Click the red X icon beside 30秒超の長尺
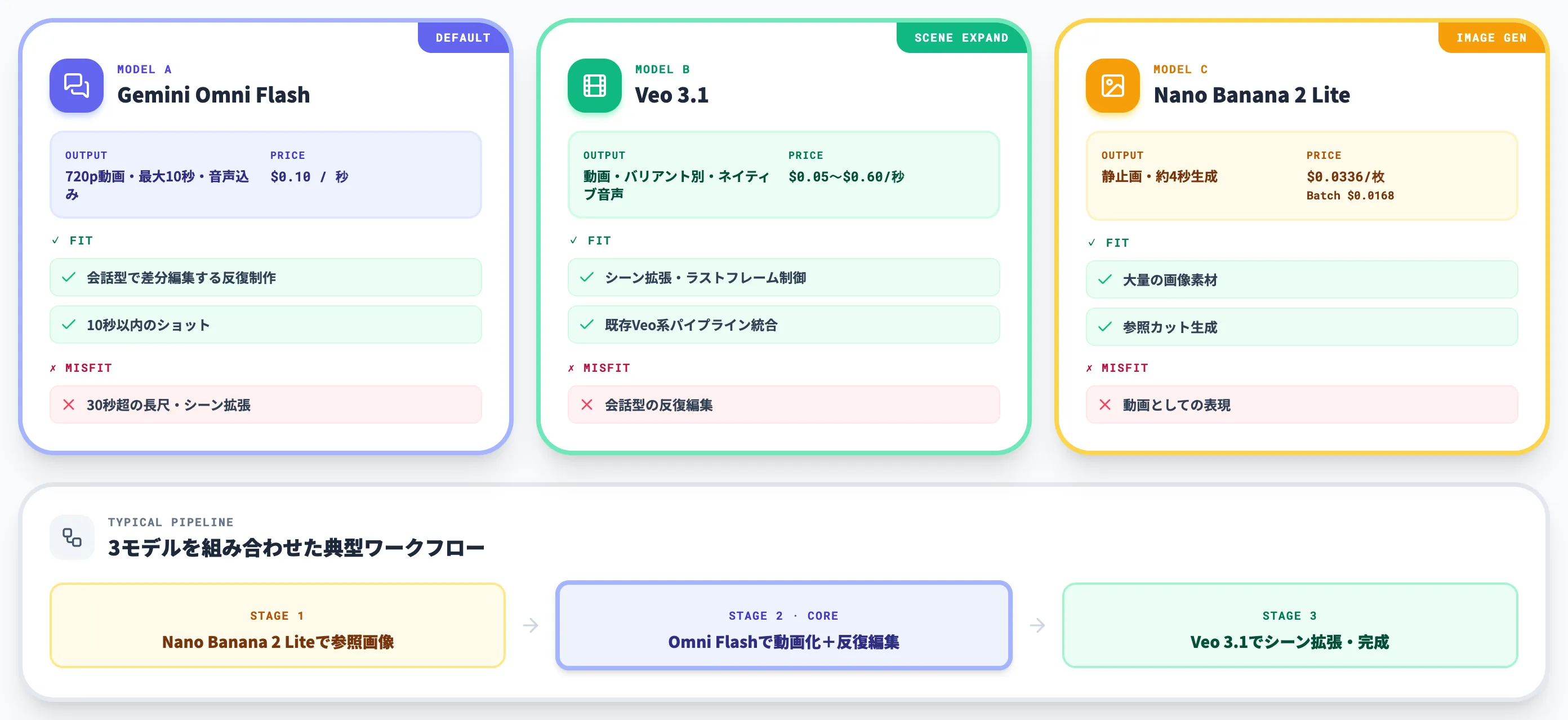The image size is (1568, 720). [69, 405]
